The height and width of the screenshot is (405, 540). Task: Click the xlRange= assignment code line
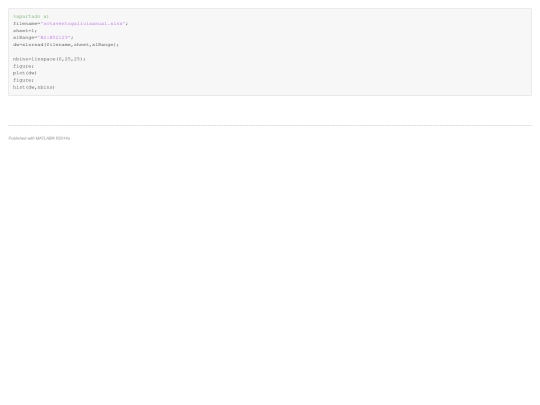[x=43, y=37]
